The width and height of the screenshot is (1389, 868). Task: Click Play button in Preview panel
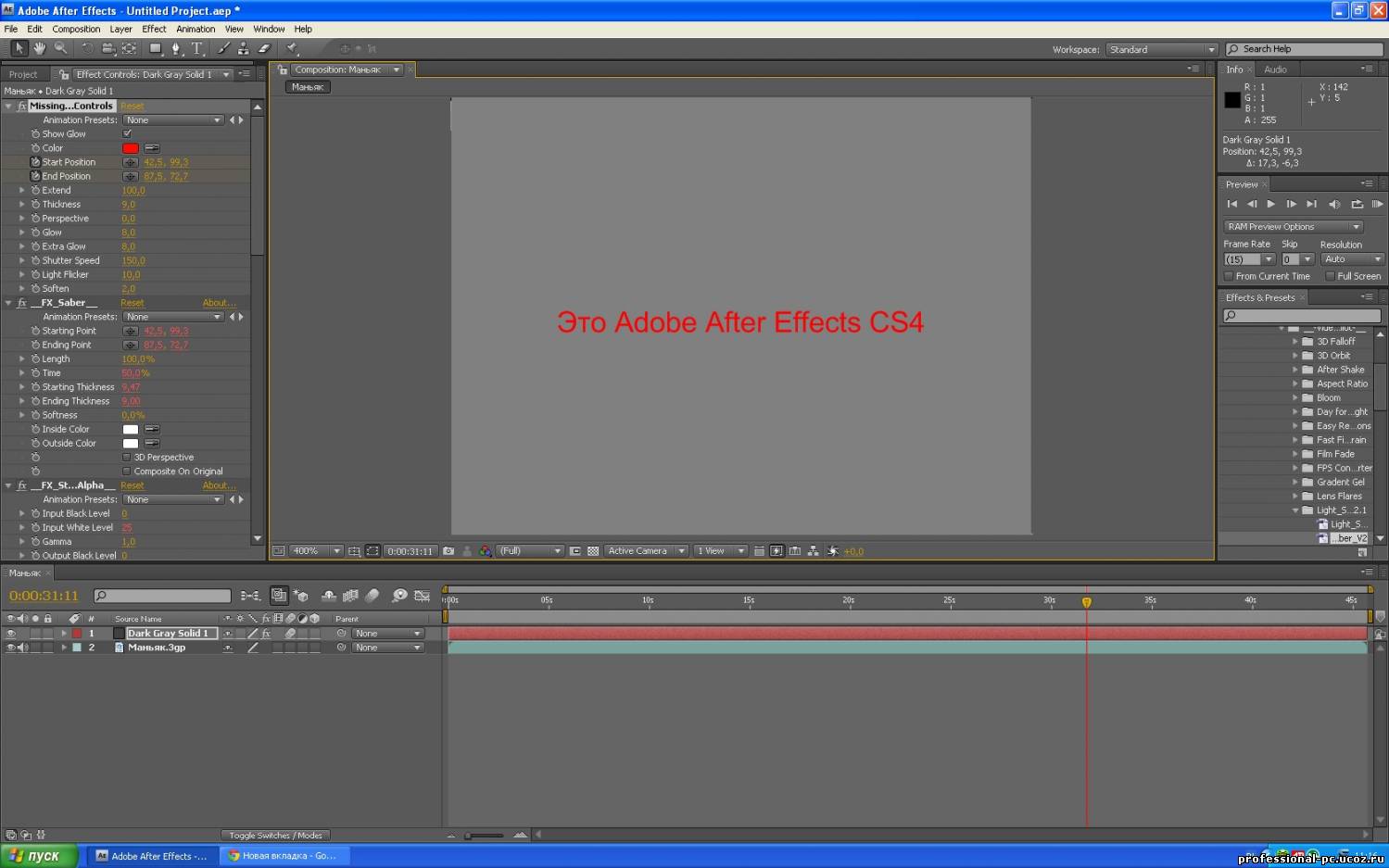[1271, 204]
